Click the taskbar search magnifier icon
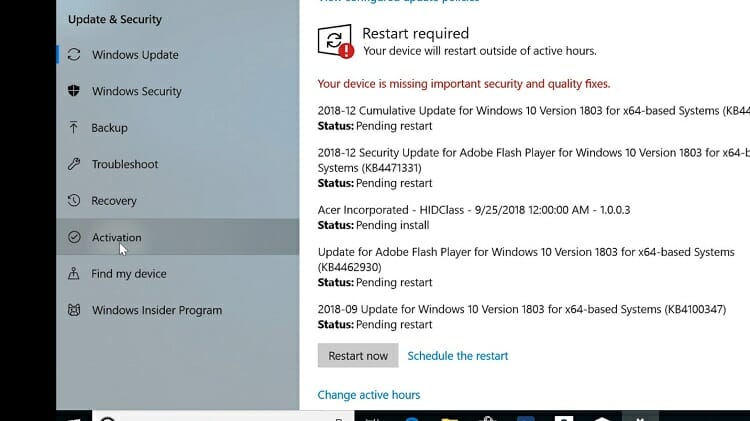The image size is (750, 421). click(x=108, y=418)
